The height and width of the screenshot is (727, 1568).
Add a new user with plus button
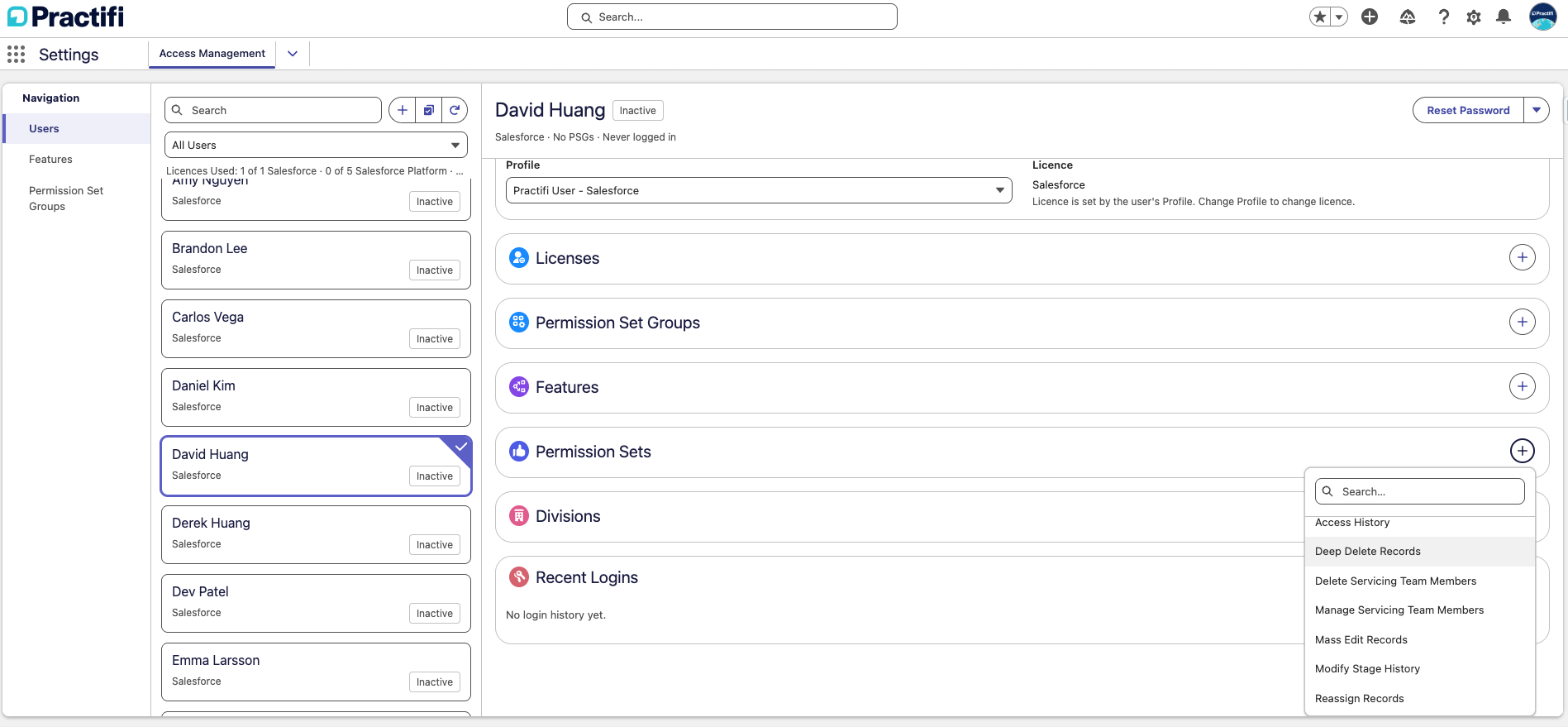point(403,110)
